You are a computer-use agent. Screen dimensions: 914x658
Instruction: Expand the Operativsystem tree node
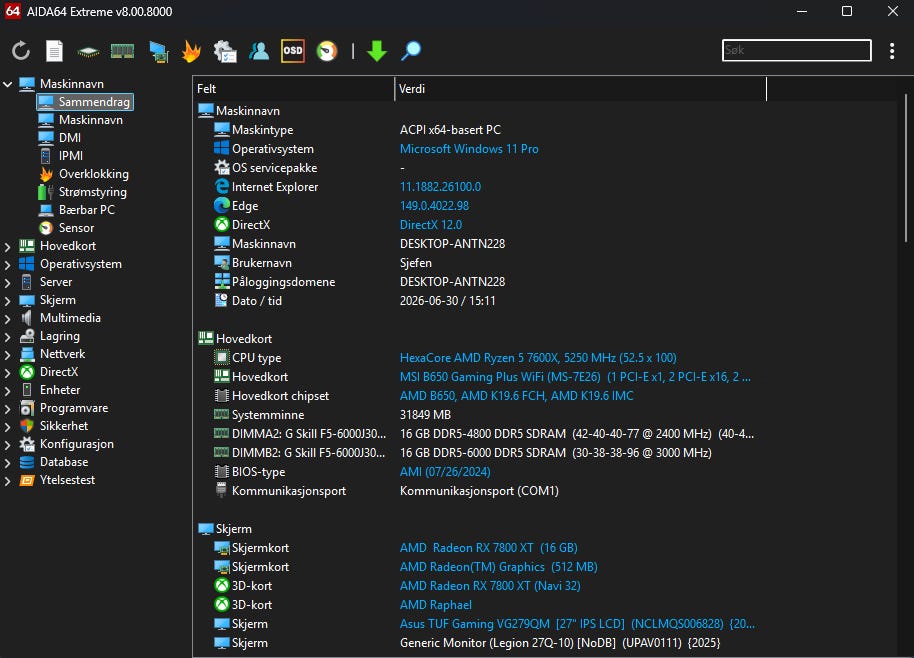[8, 265]
